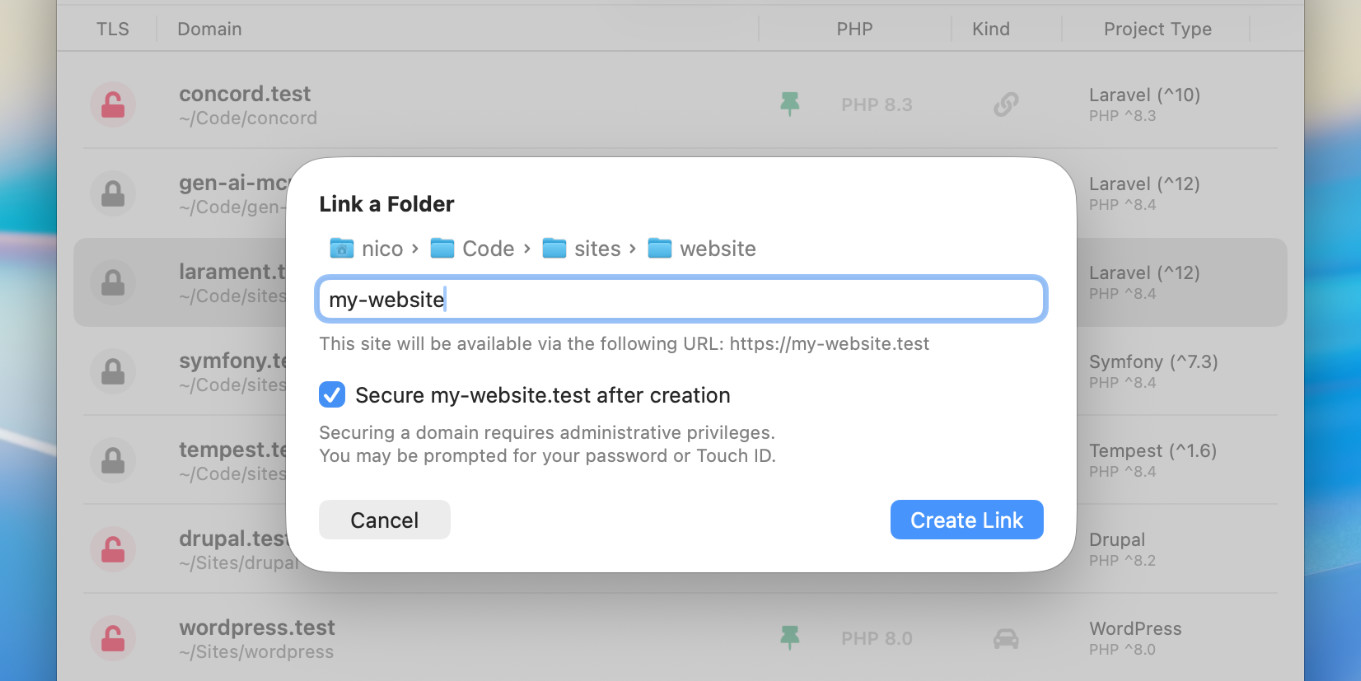The image size is (1361, 681).
Task: Sort sites by the Domain column header
Action: pyautogui.click(x=210, y=29)
